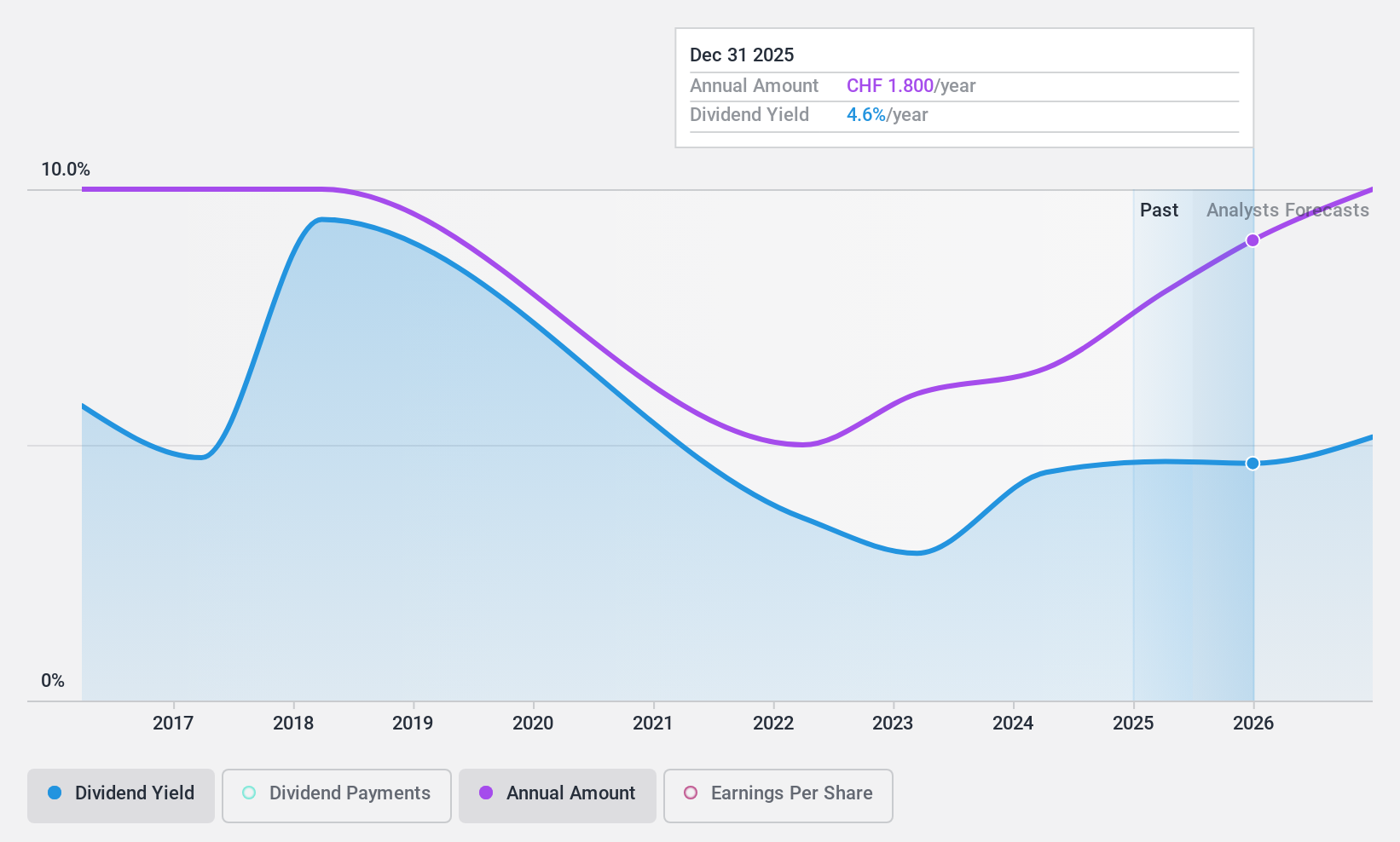Click the tooltip's Annual Amount row label
1400x842 pixels.
click(754, 85)
